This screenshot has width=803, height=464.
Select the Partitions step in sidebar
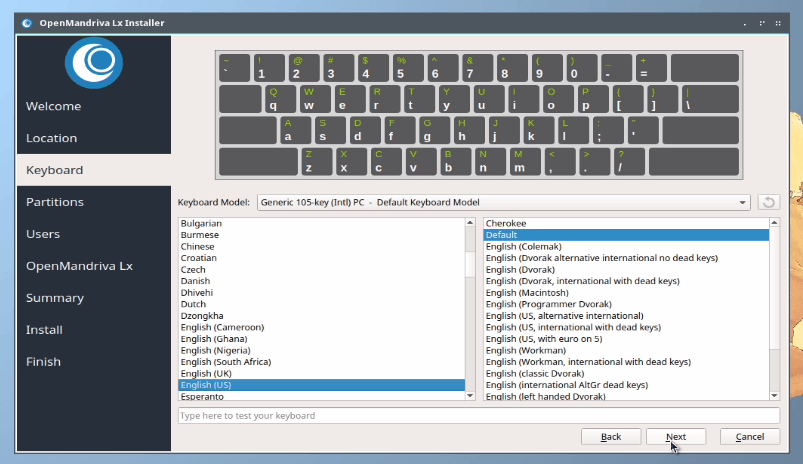pyautogui.click(x=94, y=202)
